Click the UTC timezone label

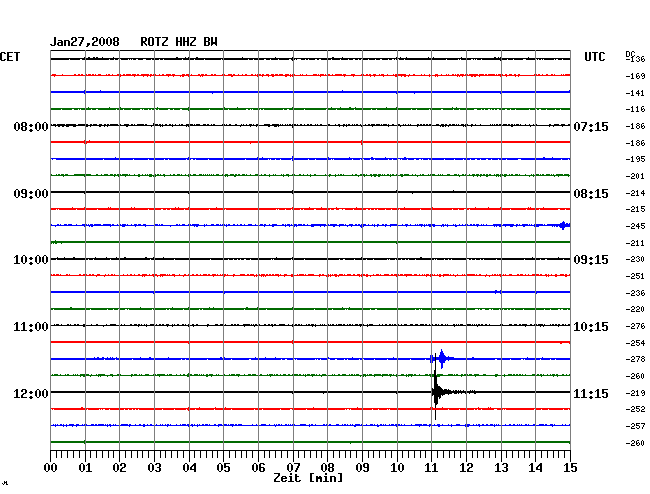point(594,57)
